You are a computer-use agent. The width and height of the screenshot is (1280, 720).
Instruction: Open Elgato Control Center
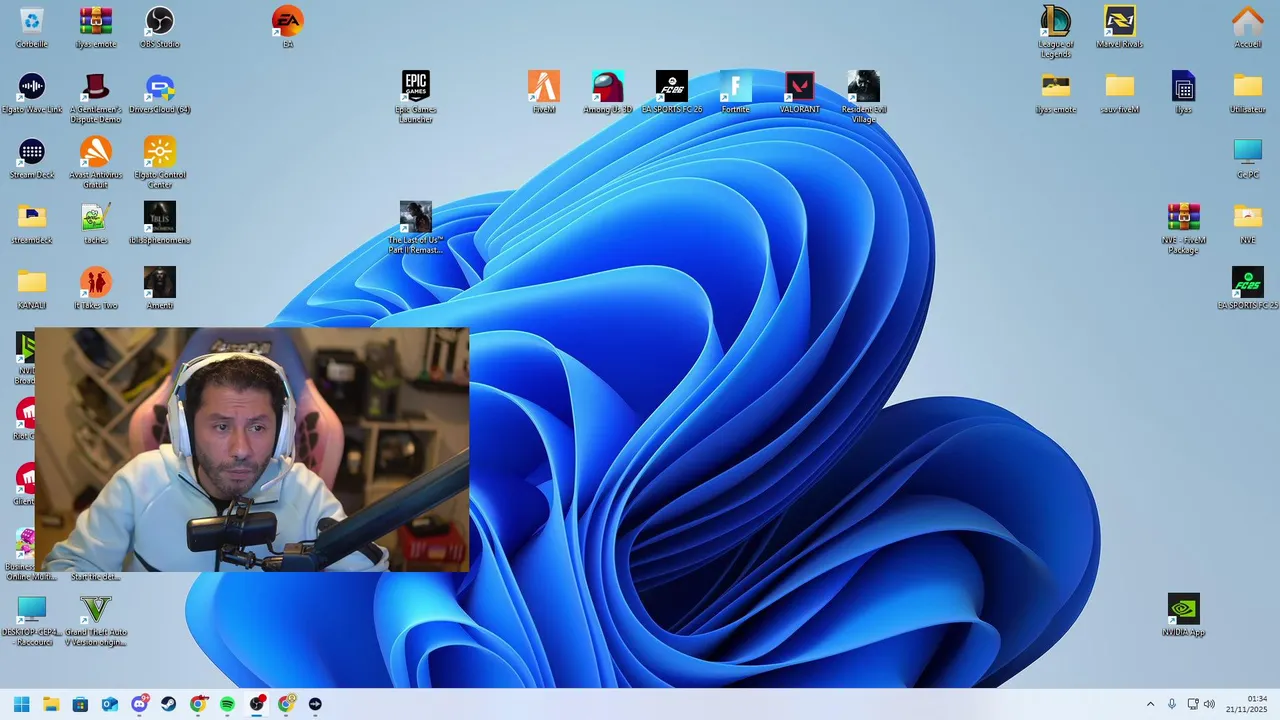[160, 152]
